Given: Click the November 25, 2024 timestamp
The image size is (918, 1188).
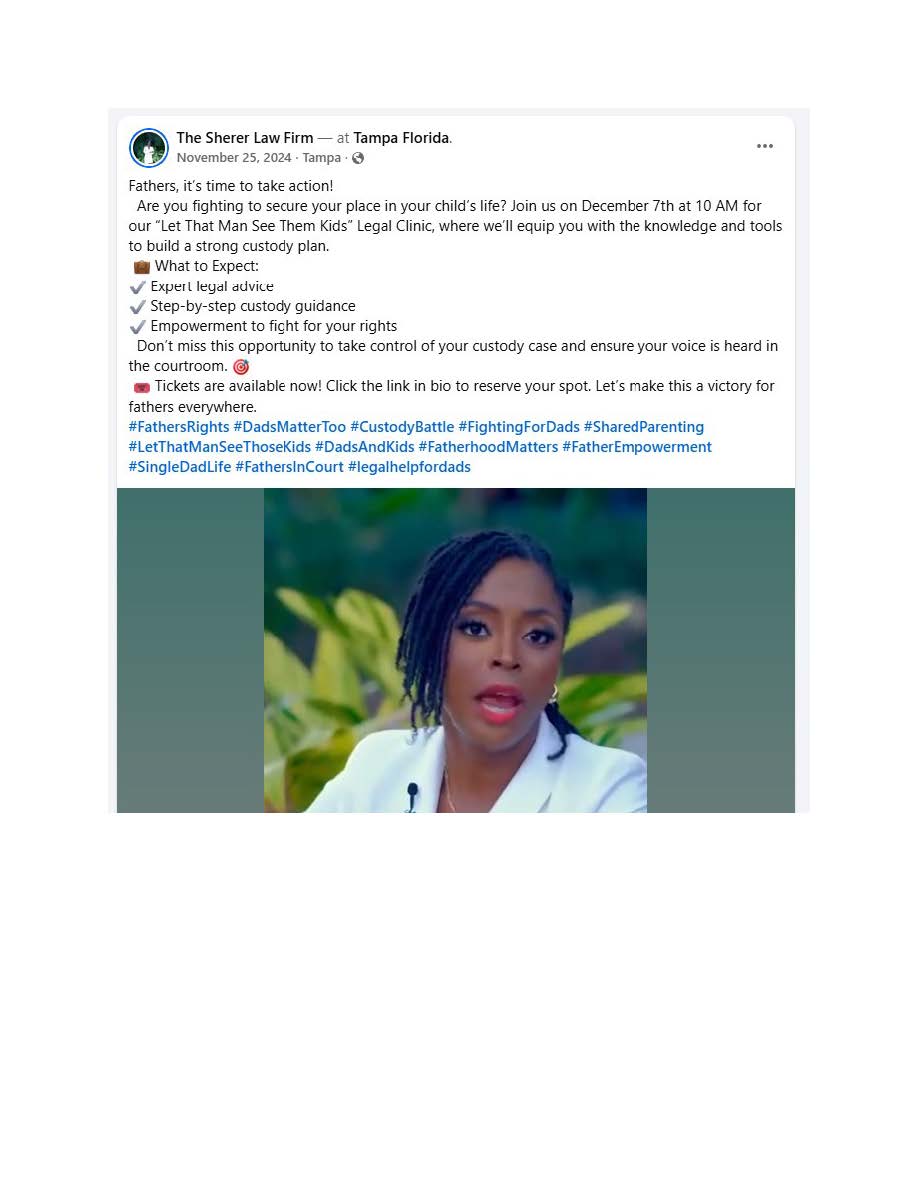Looking at the screenshot, I should (x=234, y=158).
